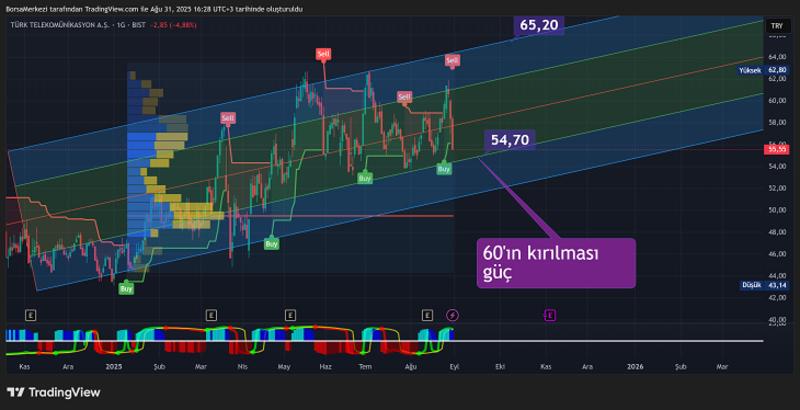Click the Sell signal label near Nis
The image size is (800, 410).
click(228, 118)
